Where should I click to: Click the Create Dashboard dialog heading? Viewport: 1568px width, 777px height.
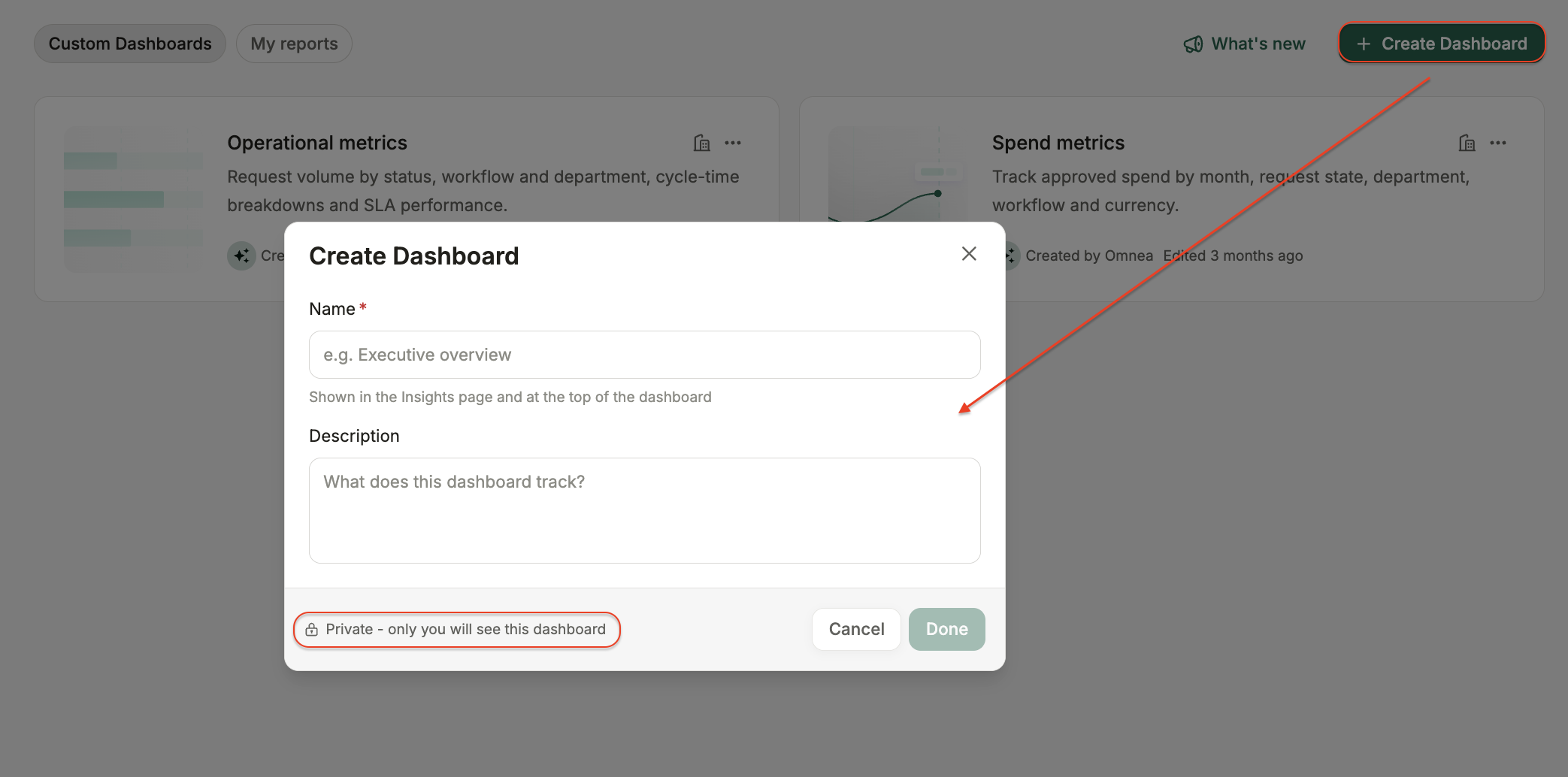pyautogui.click(x=414, y=256)
